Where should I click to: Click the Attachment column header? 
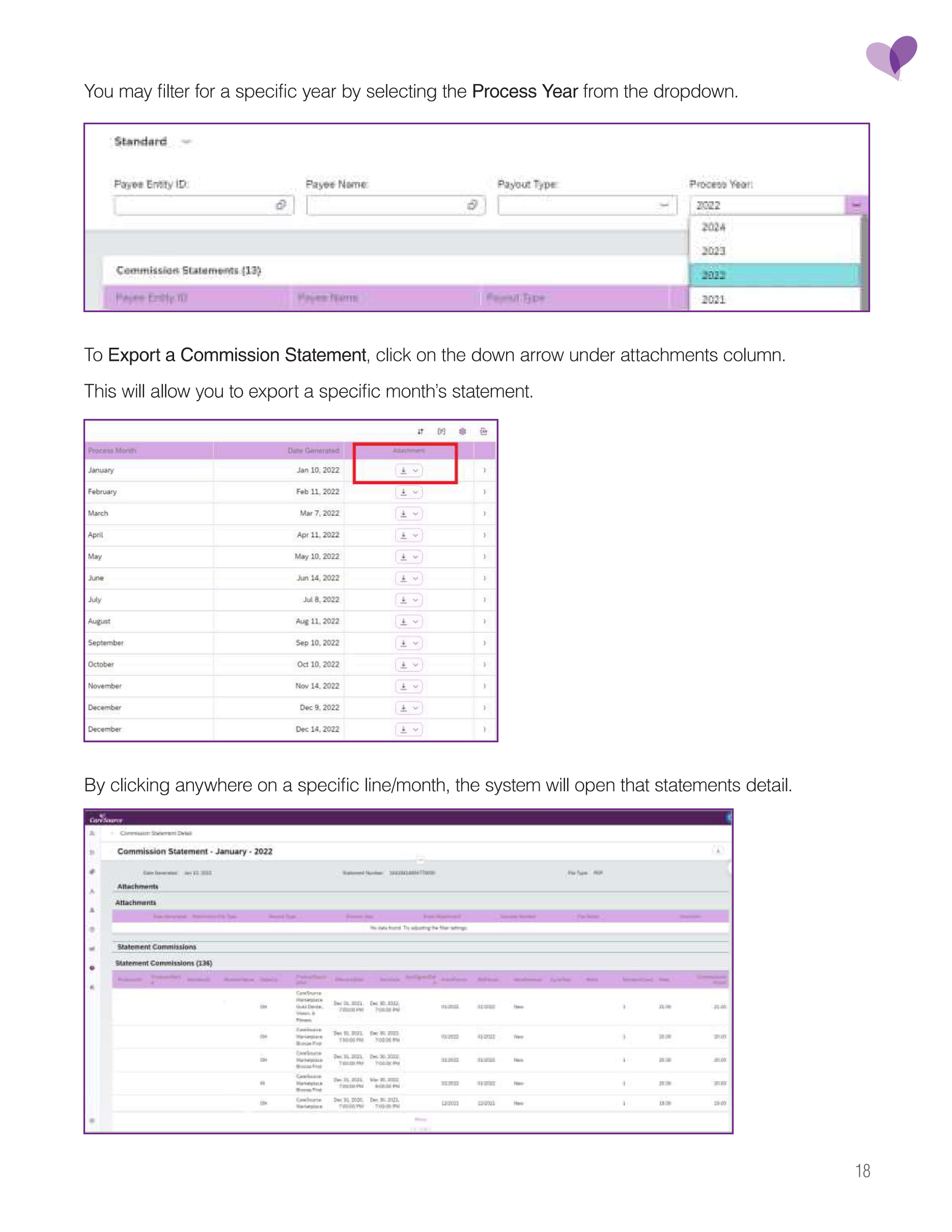(x=408, y=451)
